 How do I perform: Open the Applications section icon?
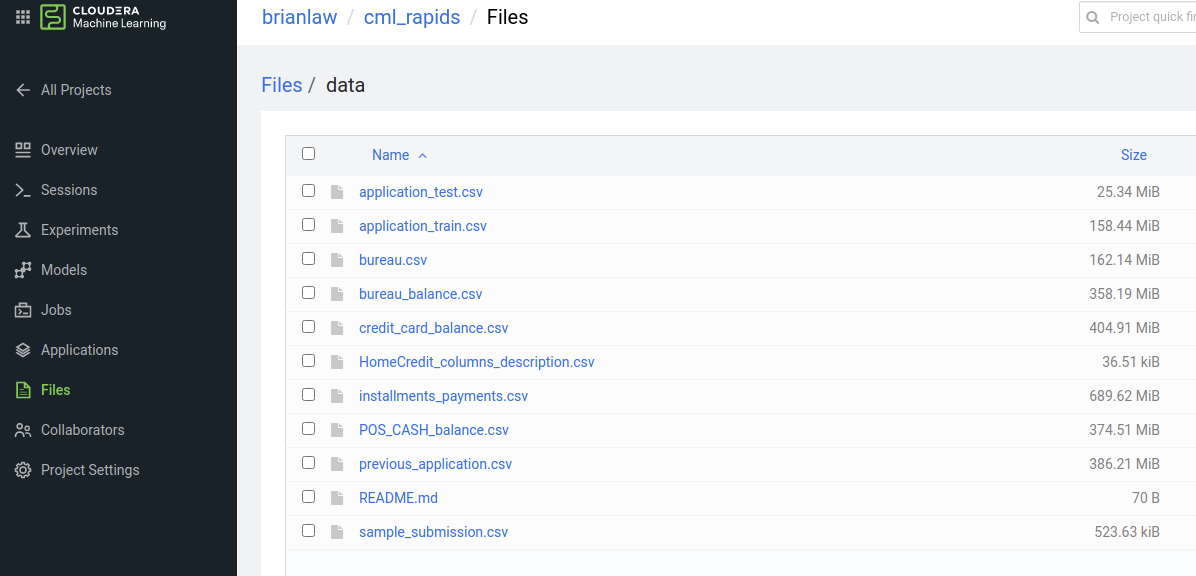(x=22, y=350)
